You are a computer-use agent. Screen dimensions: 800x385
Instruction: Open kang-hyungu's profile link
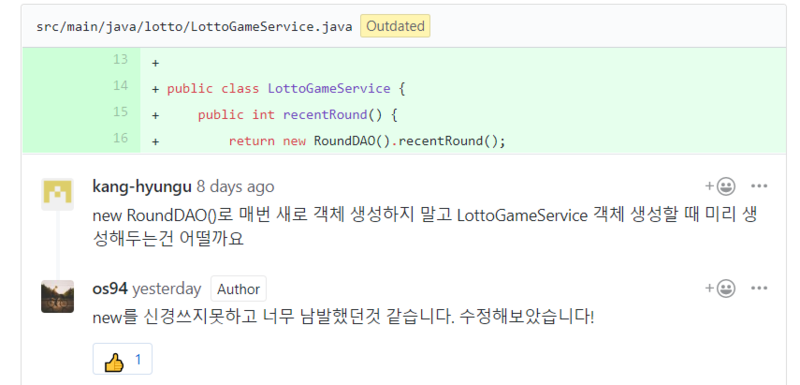pos(142,187)
